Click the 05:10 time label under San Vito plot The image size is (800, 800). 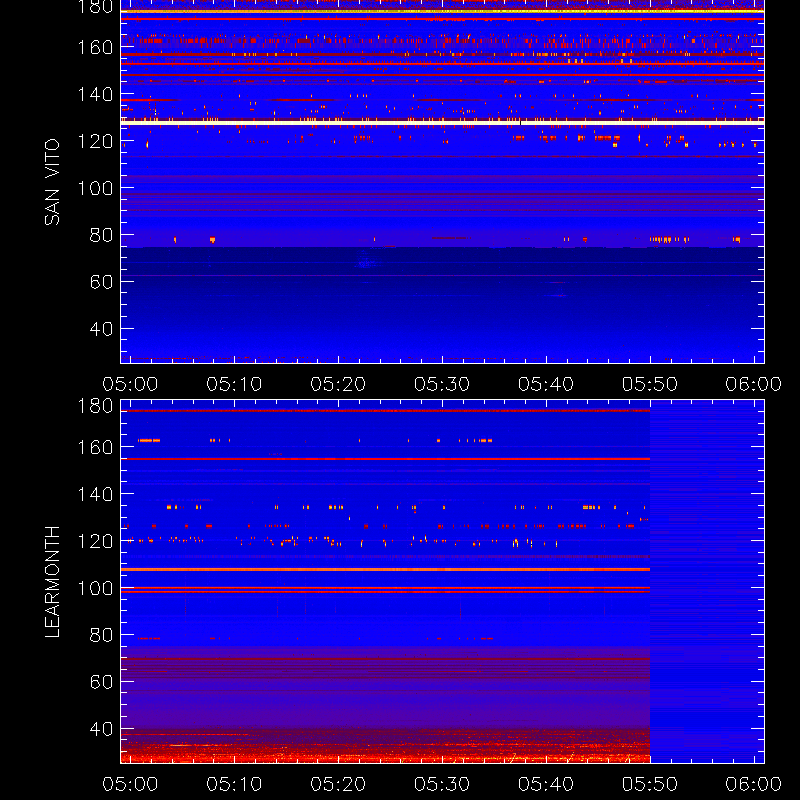[x=234, y=384]
